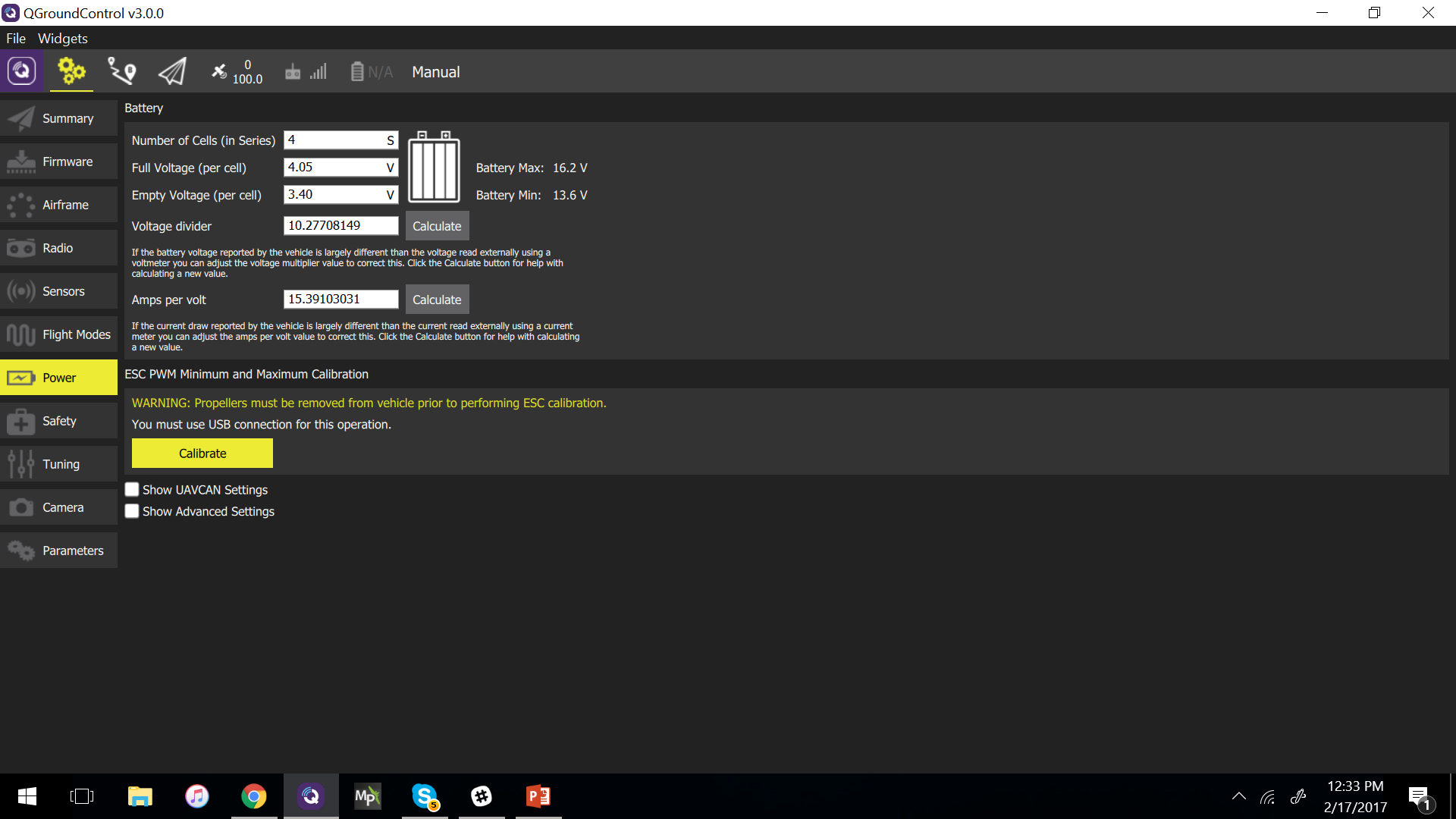The height and width of the screenshot is (819, 1456).
Task: Open the File menu
Action: point(16,38)
